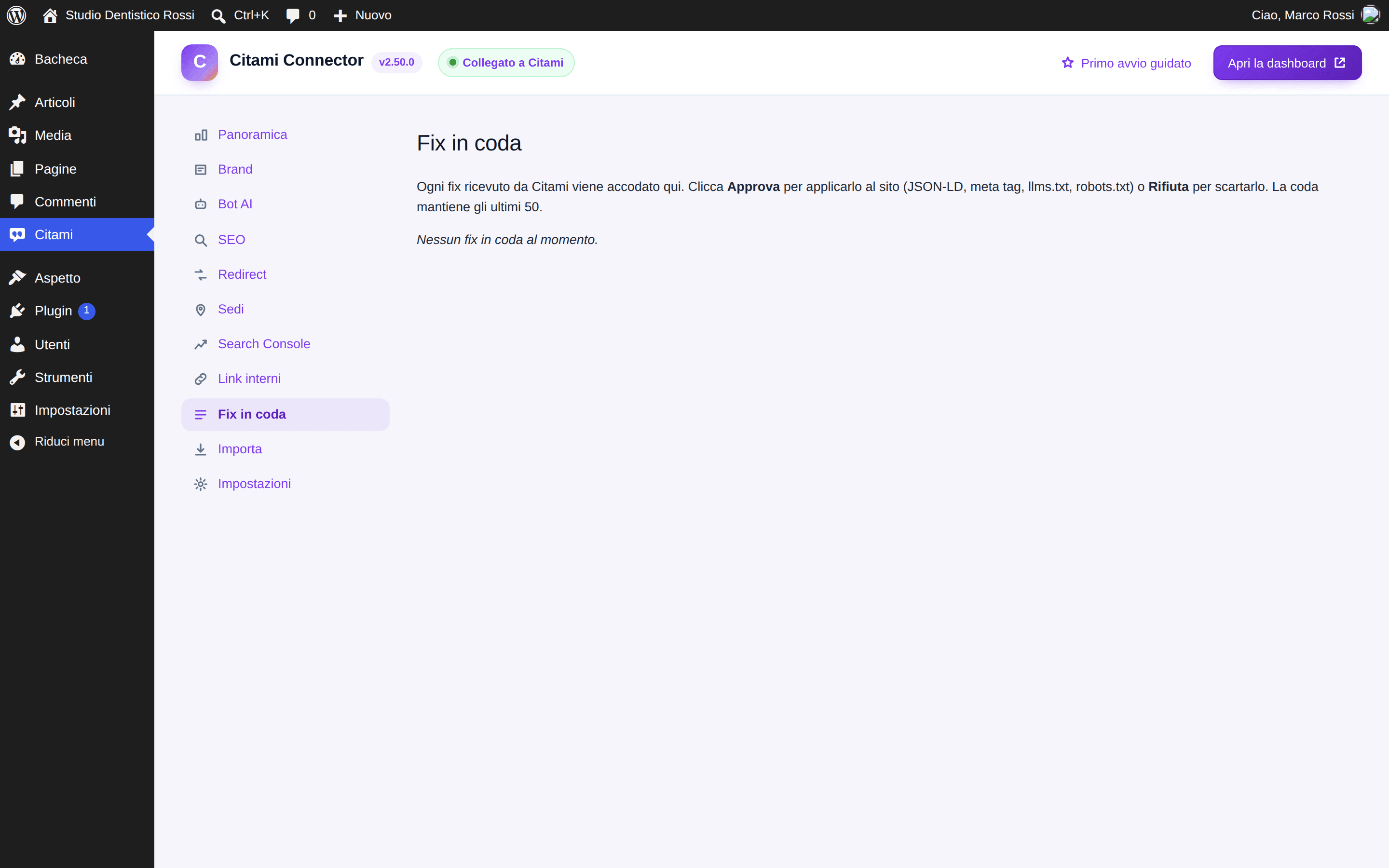Click the Collegato a Citami status badge
This screenshot has width=1389, height=868.
coord(506,63)
